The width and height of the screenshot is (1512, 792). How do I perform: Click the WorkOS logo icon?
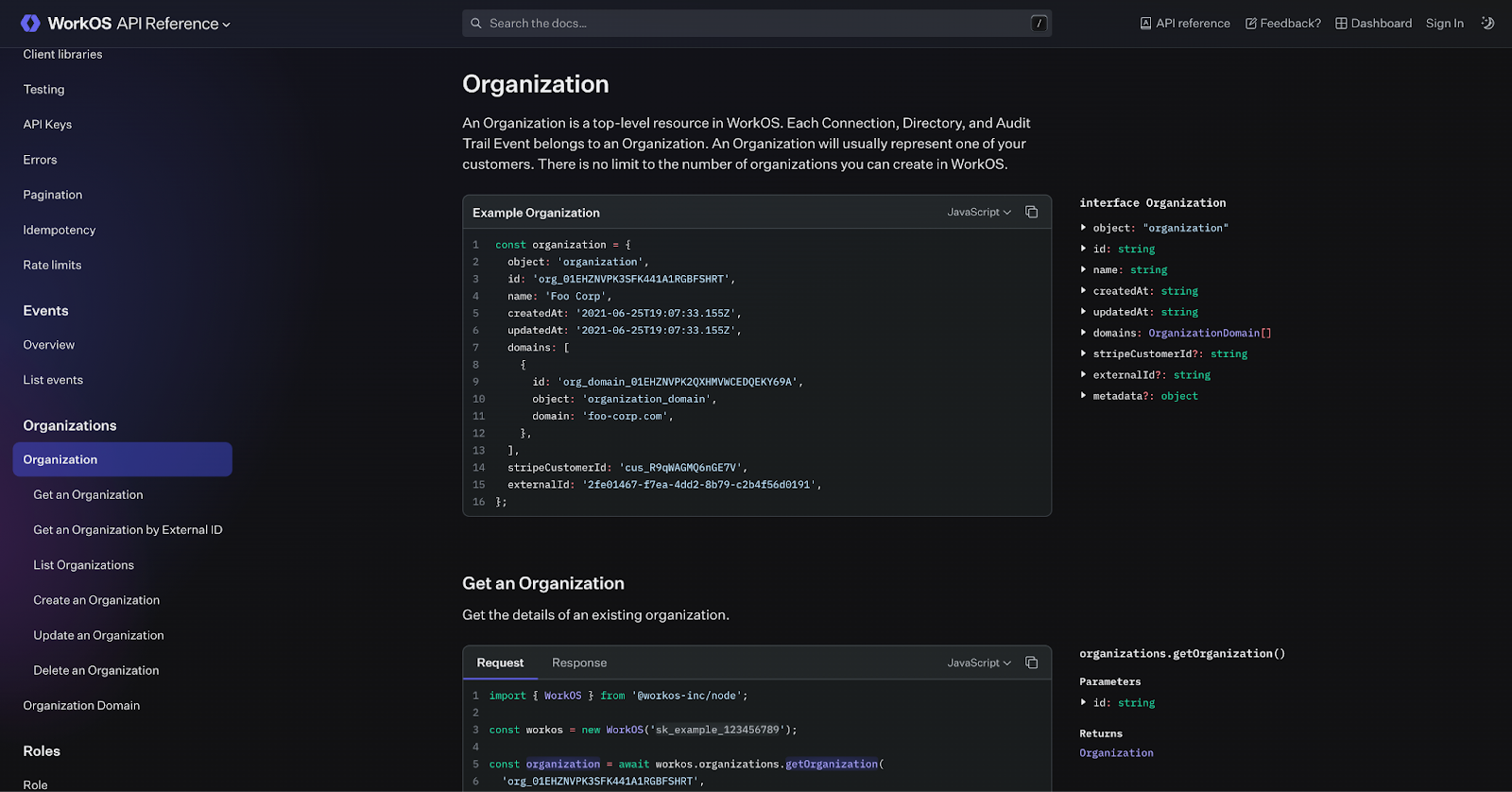coord(30,24)
